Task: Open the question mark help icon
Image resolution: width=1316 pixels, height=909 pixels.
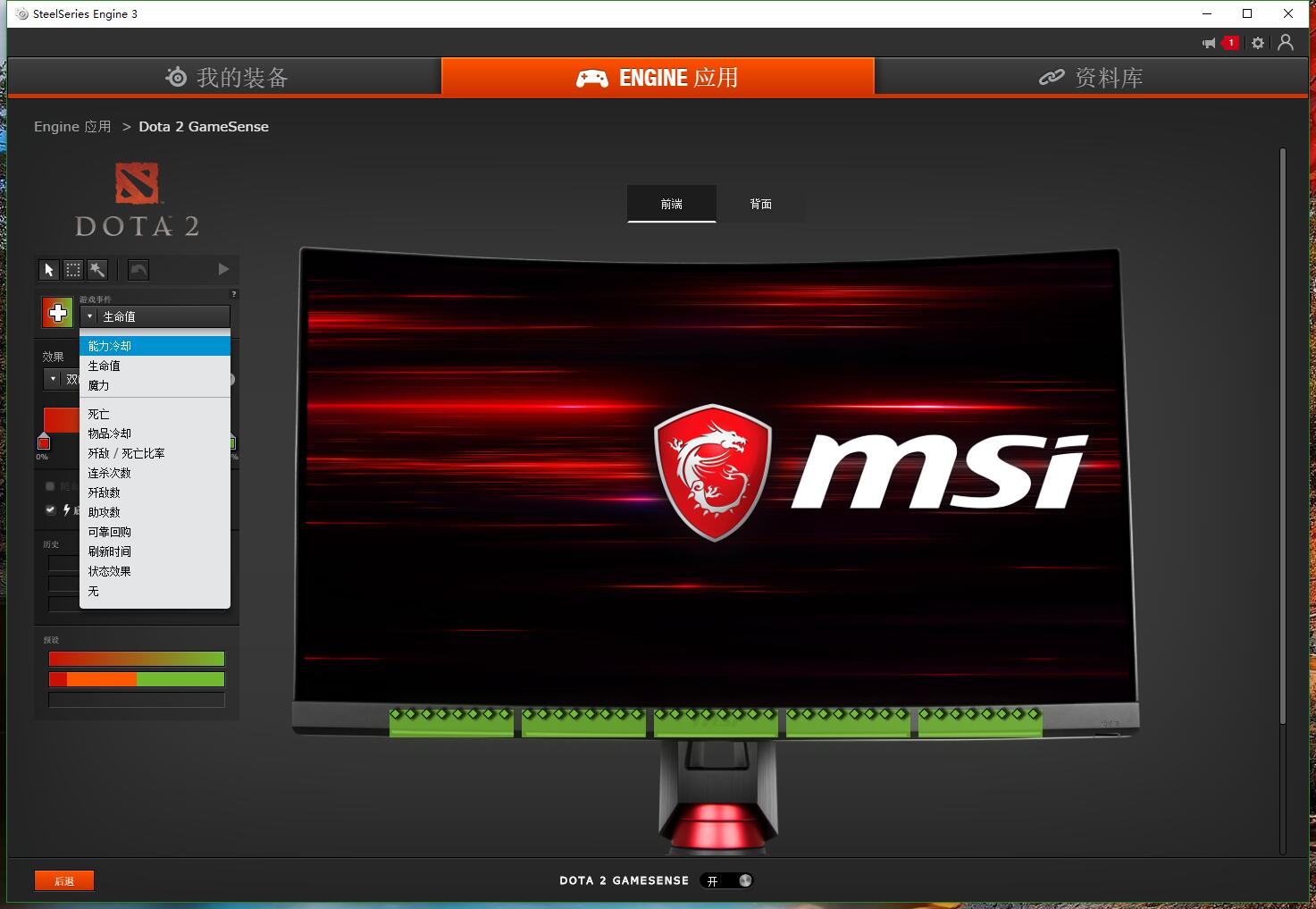Action: [234, 294]
